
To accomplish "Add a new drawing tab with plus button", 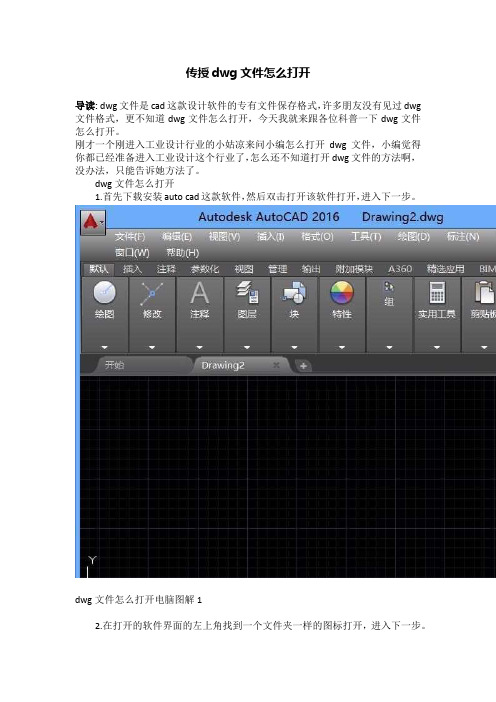I will (303, 366).
